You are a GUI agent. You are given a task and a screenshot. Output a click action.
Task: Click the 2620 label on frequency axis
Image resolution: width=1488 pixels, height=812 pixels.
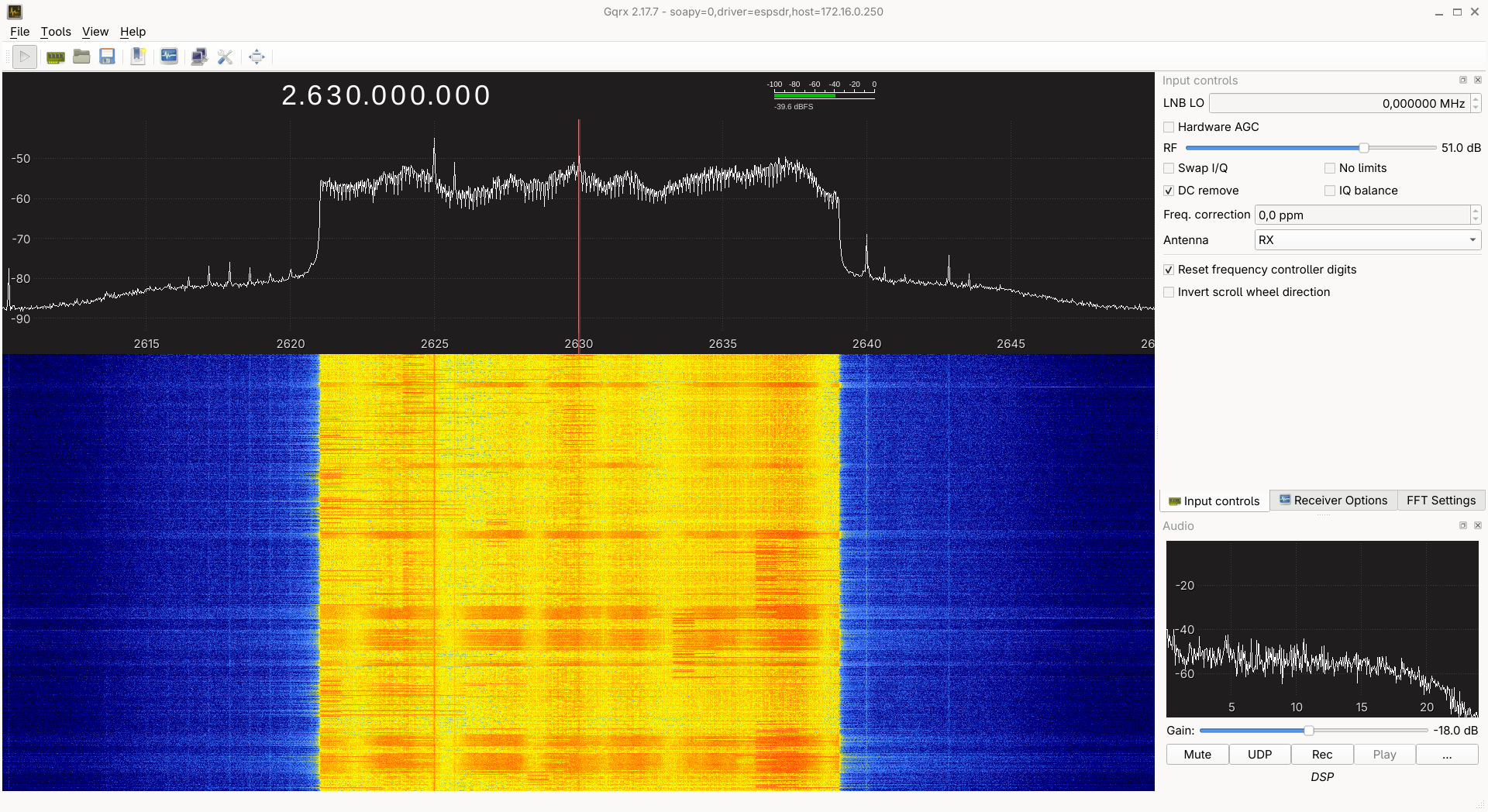point(291,344)
